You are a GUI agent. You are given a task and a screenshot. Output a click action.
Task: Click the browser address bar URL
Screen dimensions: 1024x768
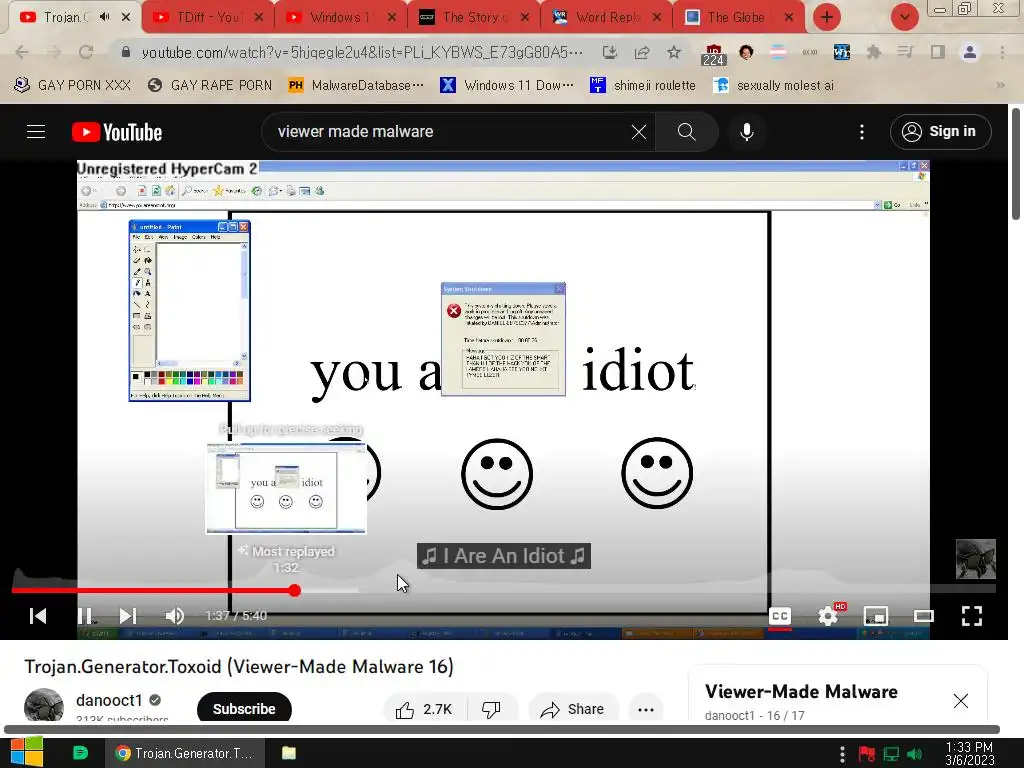(362, 52)
